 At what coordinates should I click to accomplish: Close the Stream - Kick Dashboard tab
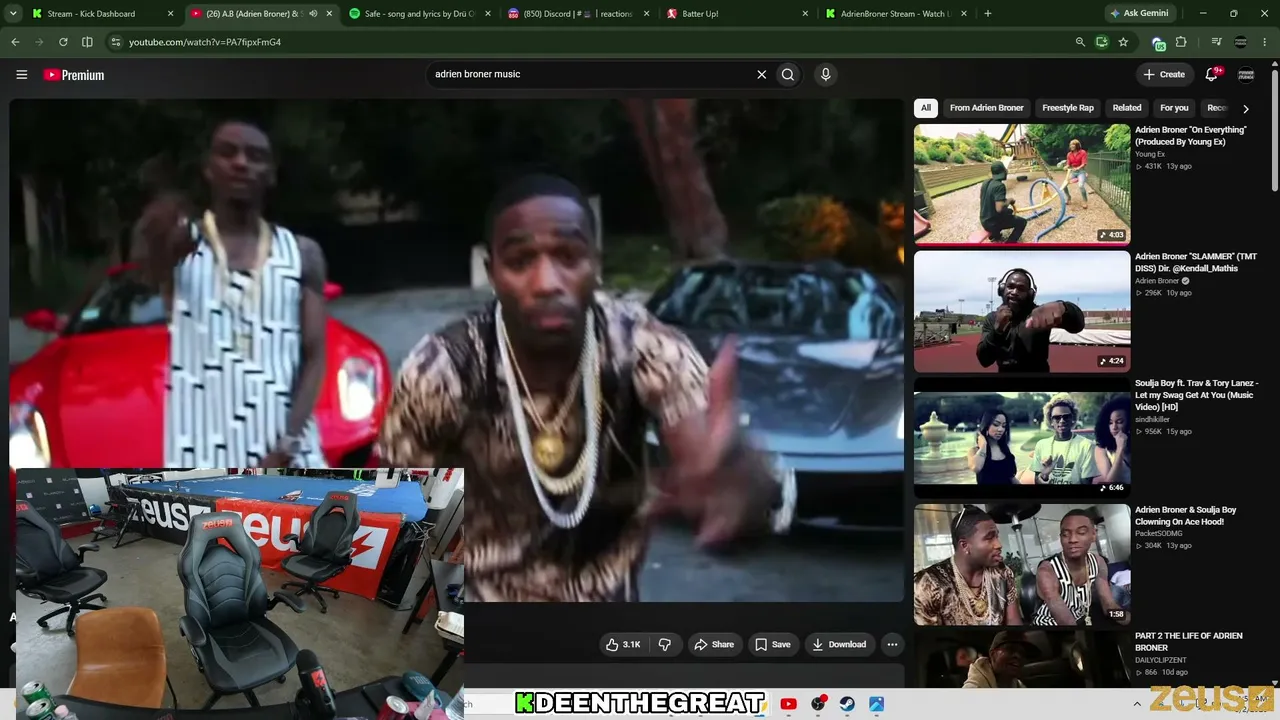(170, 14)
